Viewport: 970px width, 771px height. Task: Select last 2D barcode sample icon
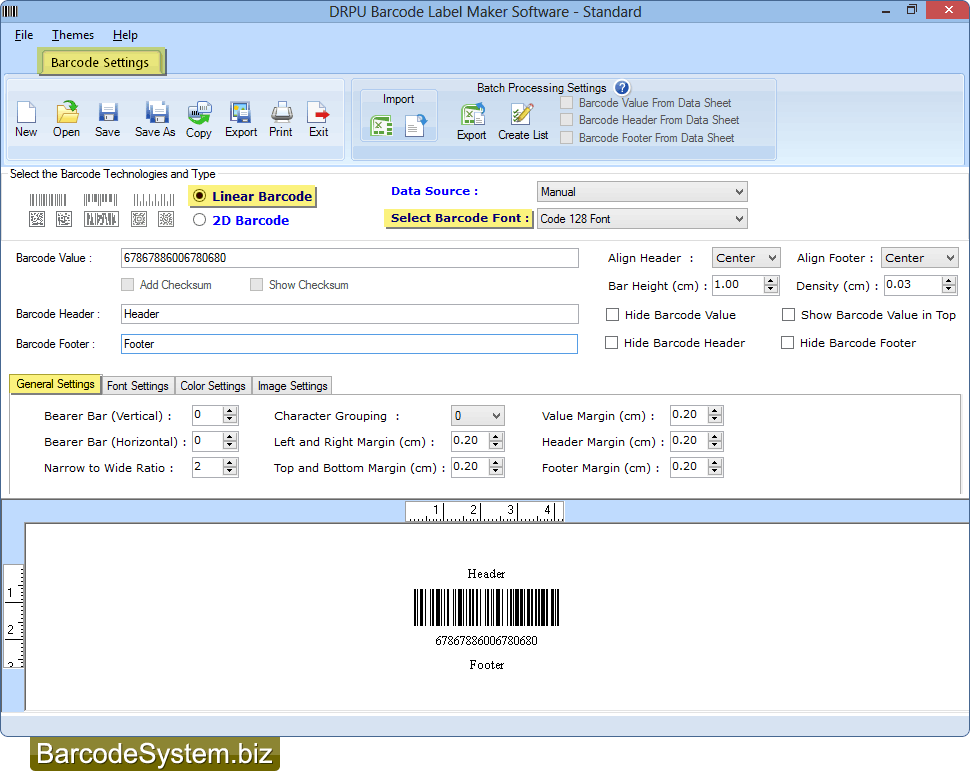166,219
